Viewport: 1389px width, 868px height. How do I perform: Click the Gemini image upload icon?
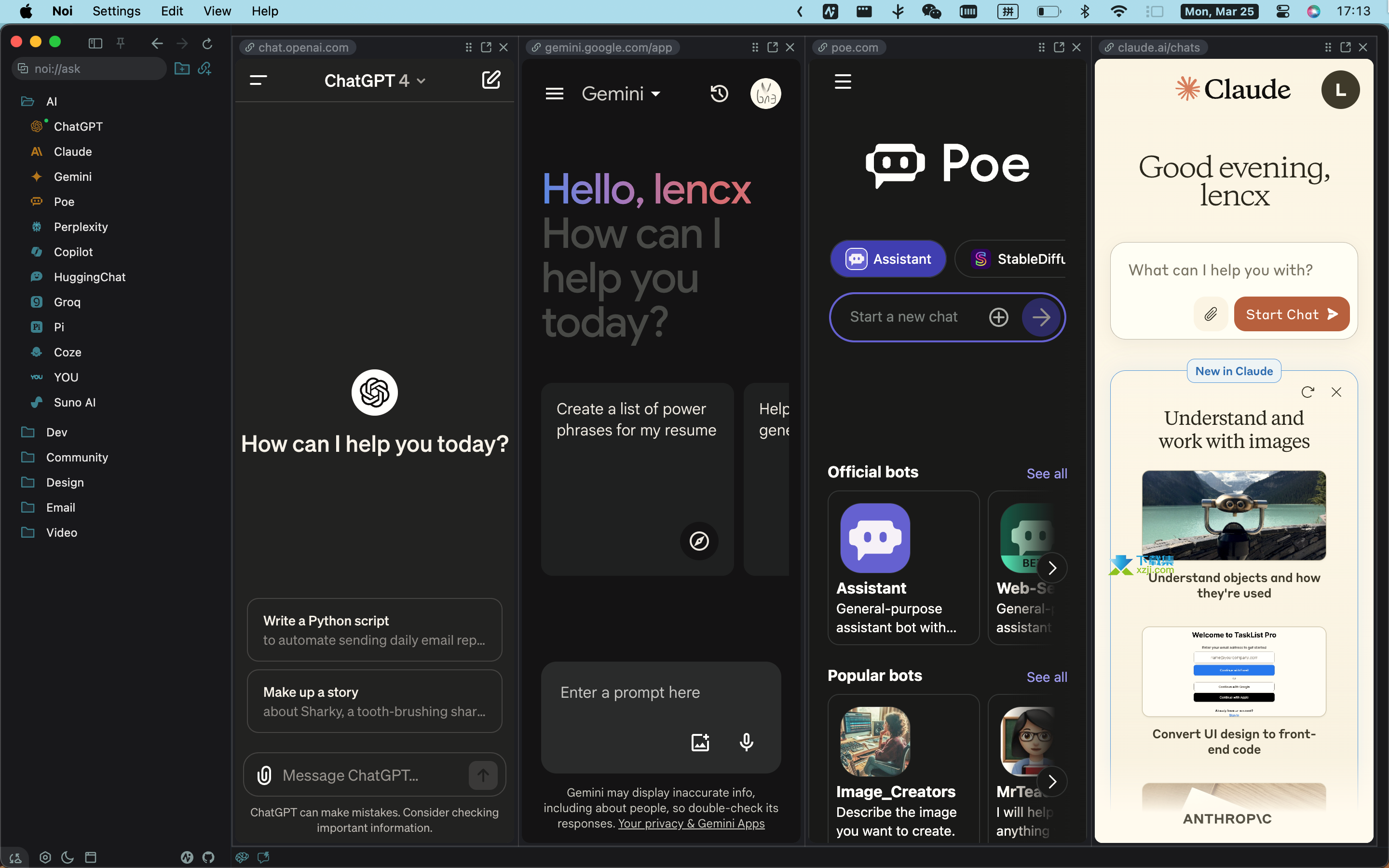click(x=700, y=742)
